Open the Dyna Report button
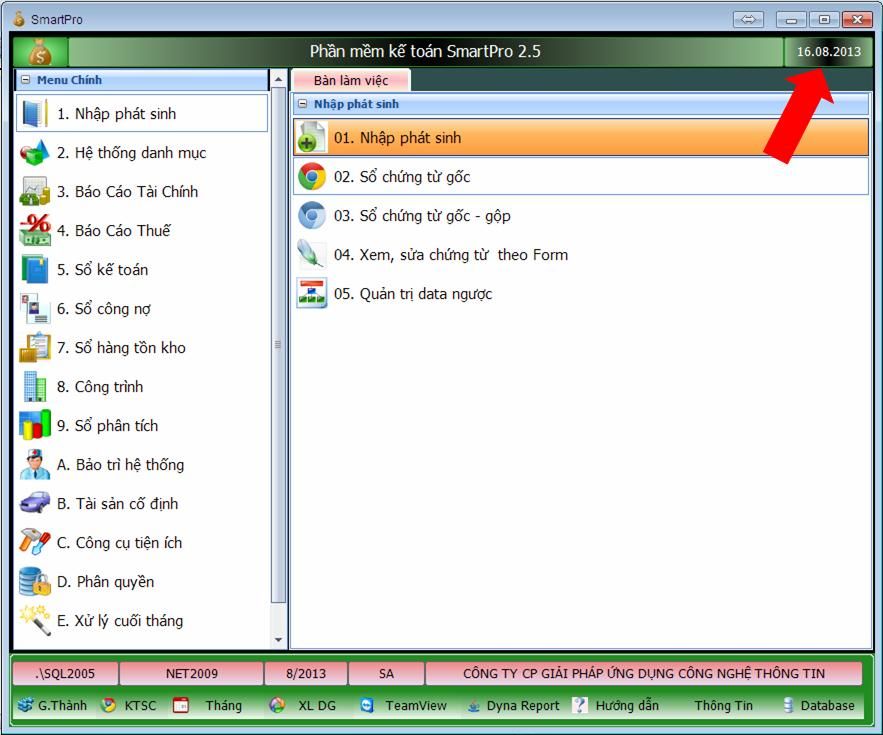Viewport: 883px width, 735px height. point(513,705)
